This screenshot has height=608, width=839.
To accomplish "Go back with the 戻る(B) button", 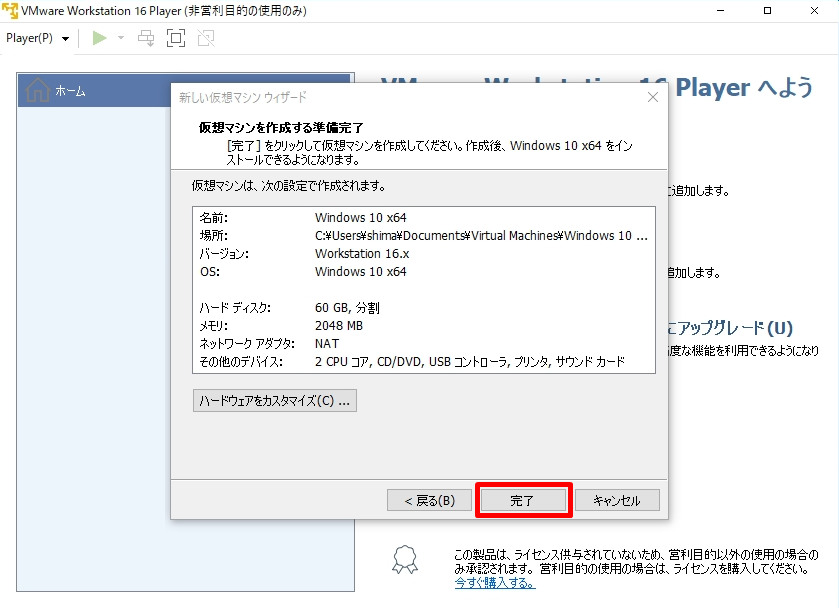I will point(429,500).
